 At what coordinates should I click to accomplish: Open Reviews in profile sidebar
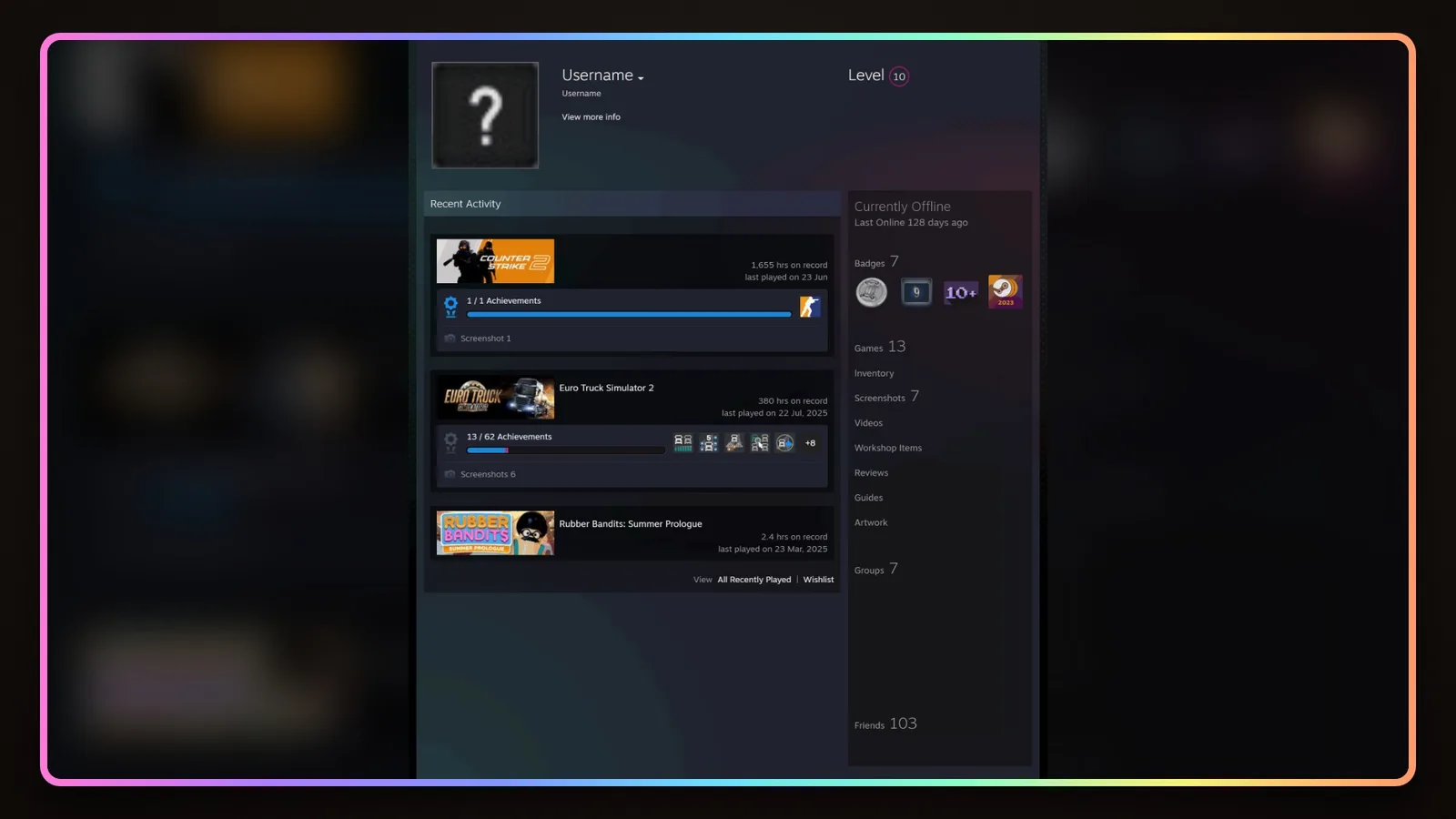tap(871, 473)
